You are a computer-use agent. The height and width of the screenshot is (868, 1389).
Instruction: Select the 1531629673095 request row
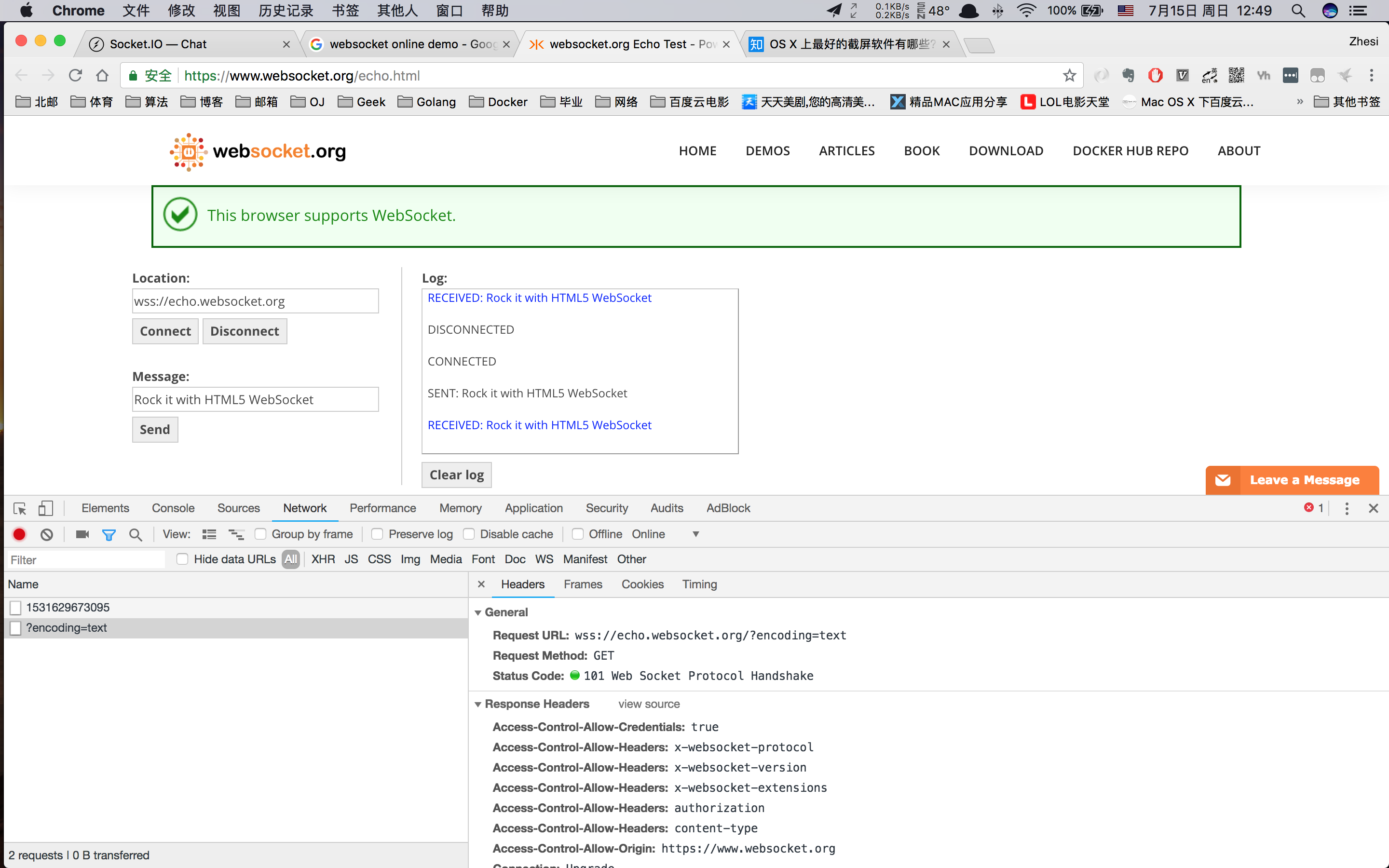pyautogui.click(x=236, y=608)
